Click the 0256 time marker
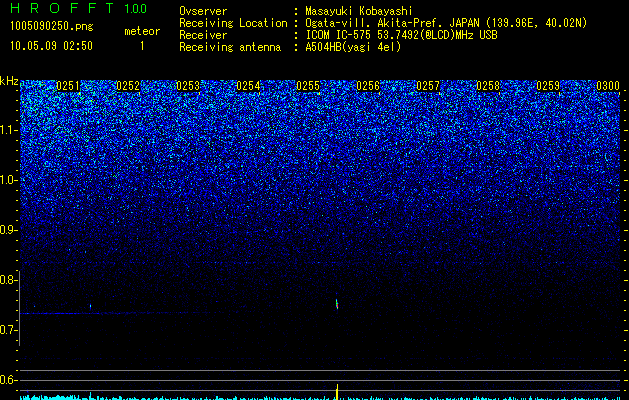The image size is (629, 400). [x=368, y=86]
